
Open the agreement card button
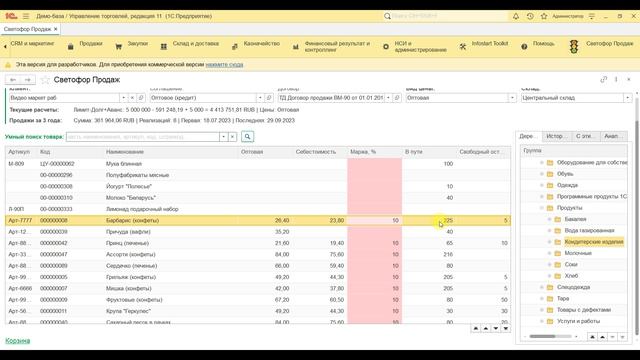tap(269, 98)
